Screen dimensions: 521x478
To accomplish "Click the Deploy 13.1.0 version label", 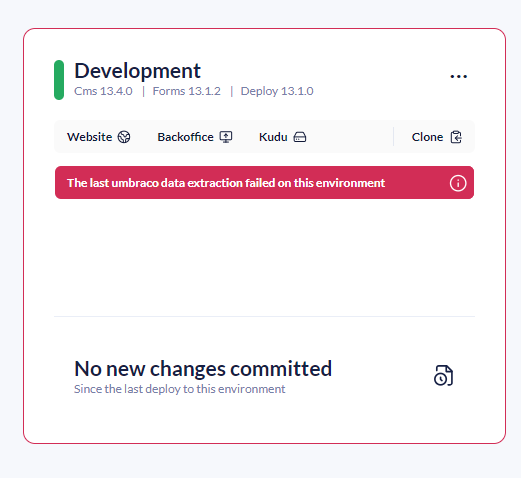I will pyautogui.click(x=277, y=91).
